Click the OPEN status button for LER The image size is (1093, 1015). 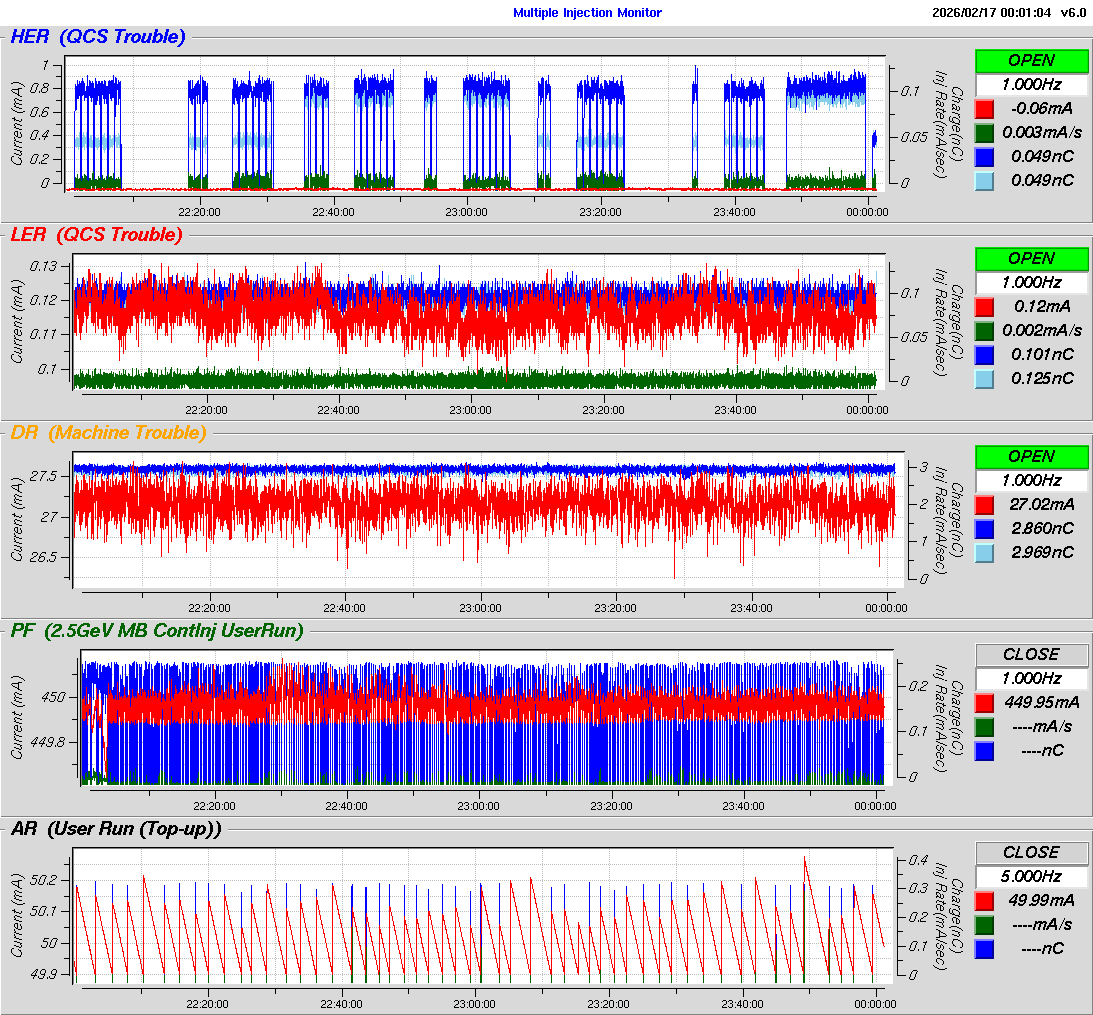(1031, 258)
